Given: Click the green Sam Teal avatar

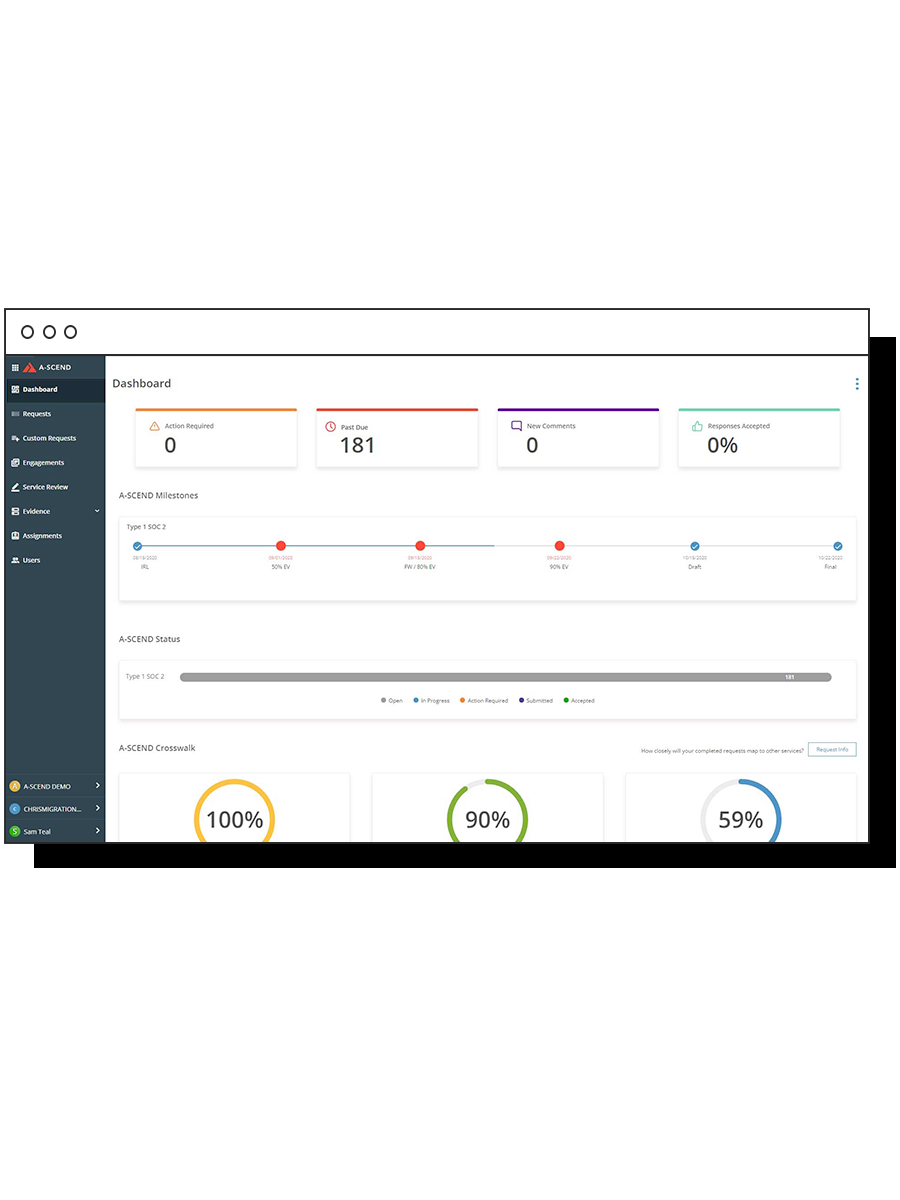Looking at the screenshot, I should pos(15,831).
